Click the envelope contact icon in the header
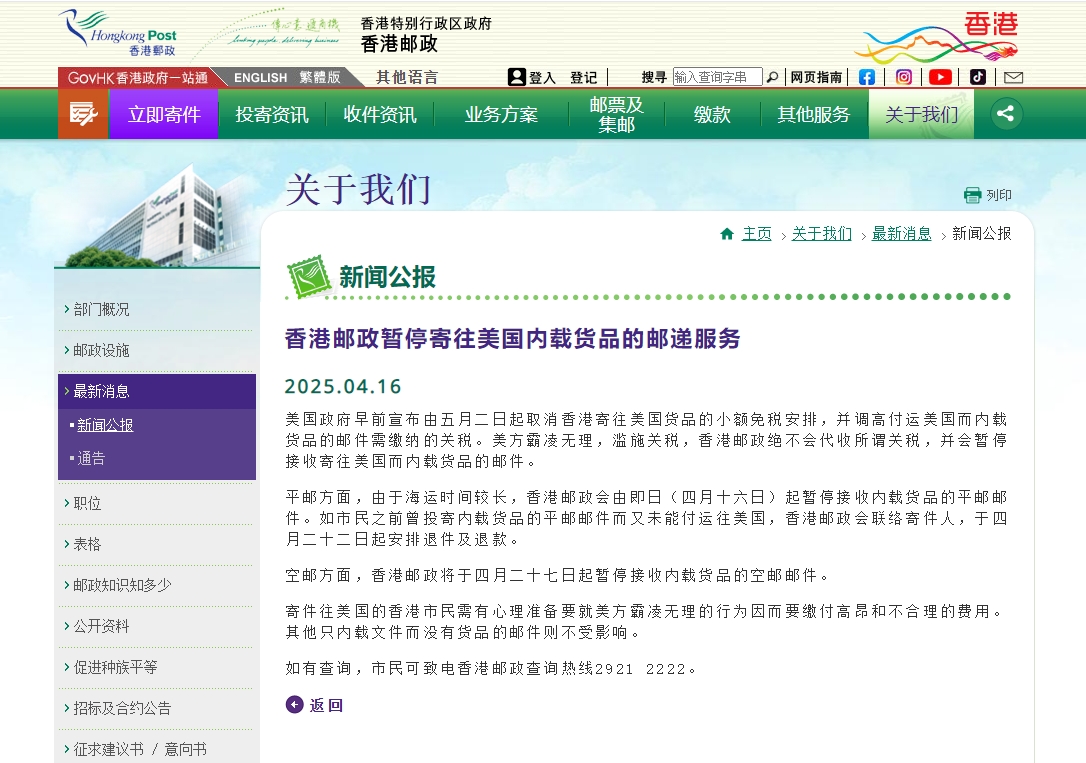Image resolution: width=1086 pixels, height=763 pixels. point(1014,76)
